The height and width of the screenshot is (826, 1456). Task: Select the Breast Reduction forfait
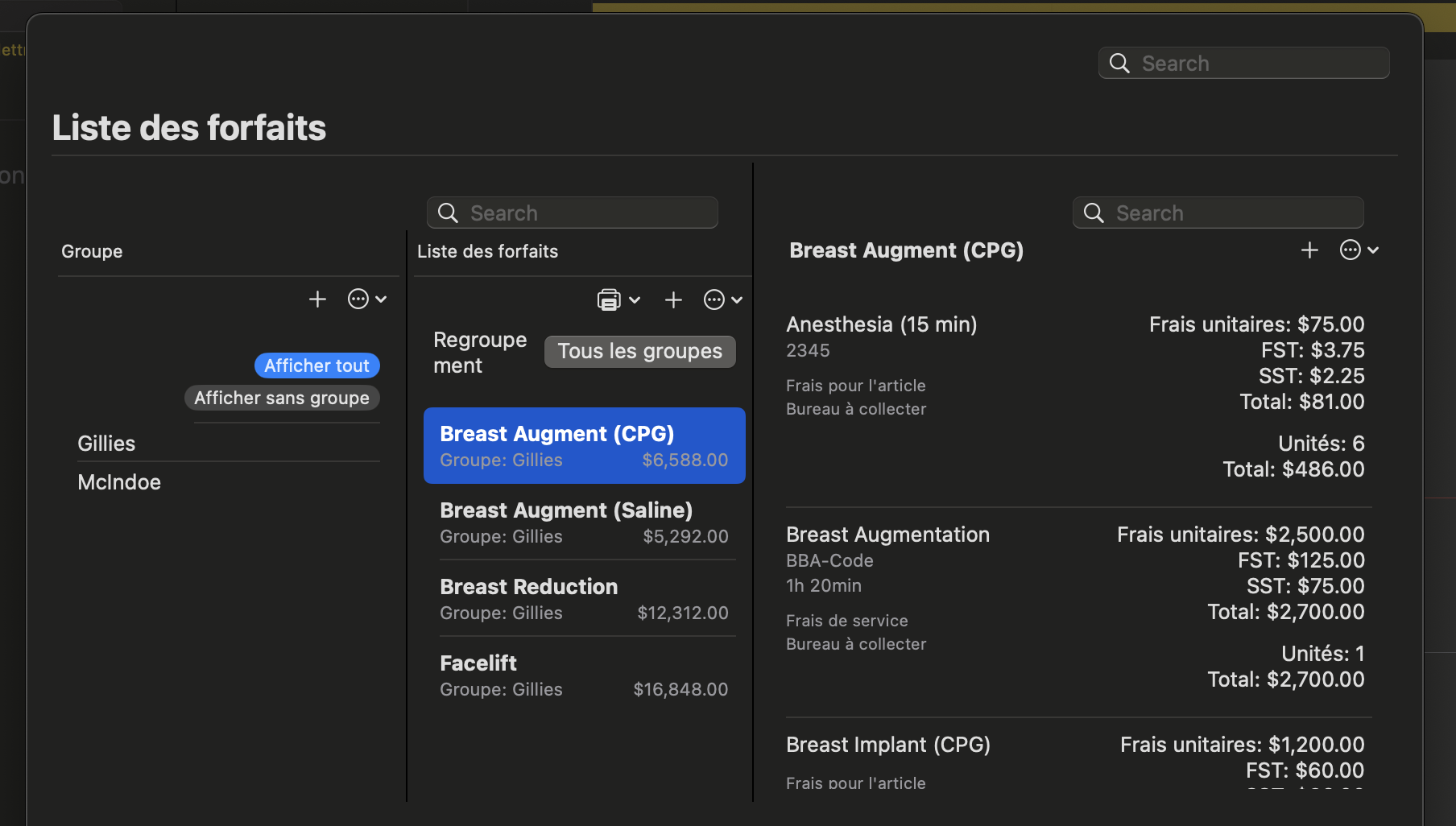click(584, 598)
